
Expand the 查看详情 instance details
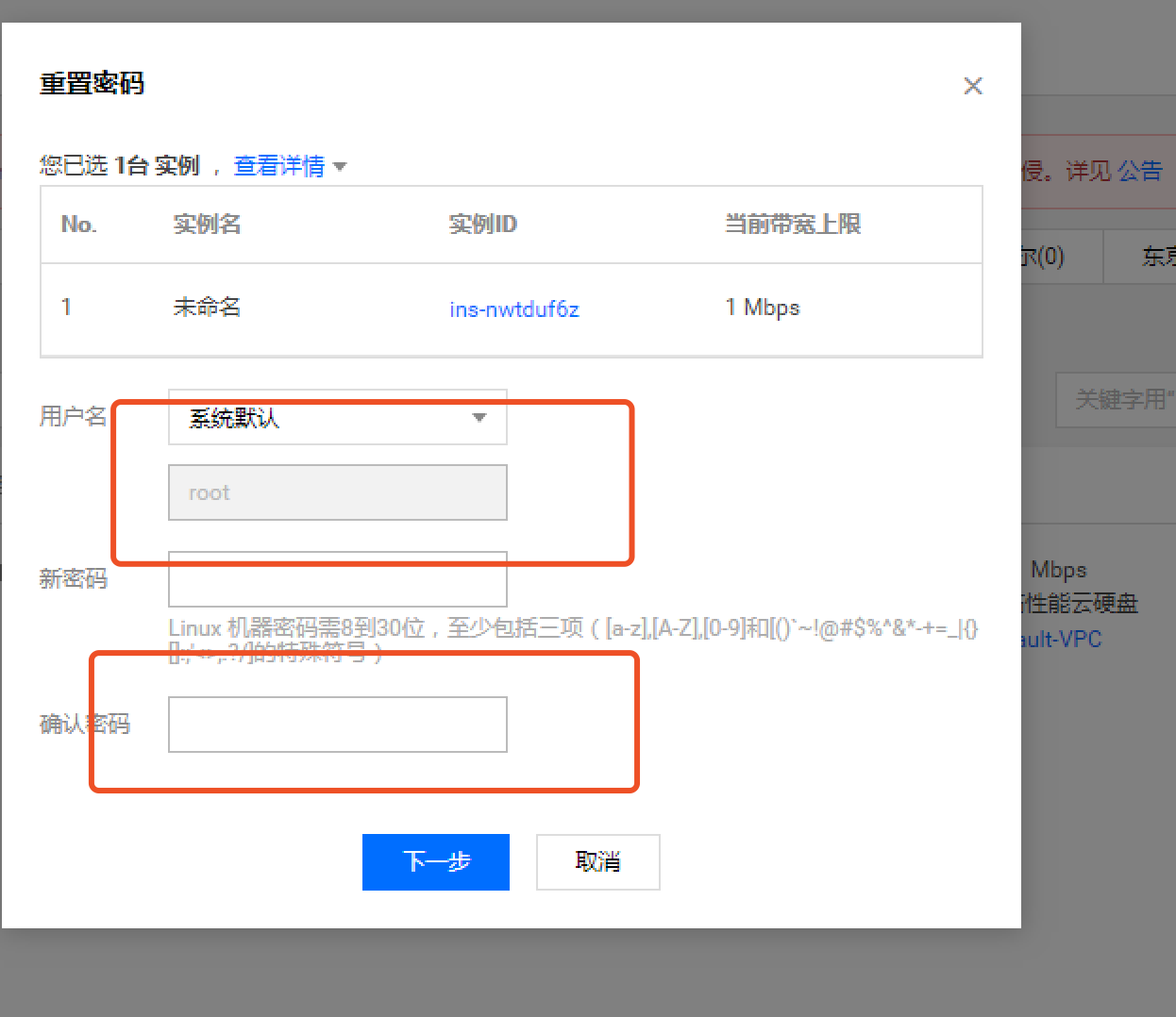coord(279,166)
